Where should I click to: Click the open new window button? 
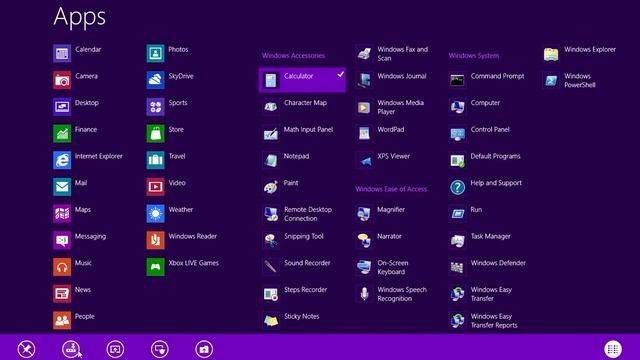(115, 349)
